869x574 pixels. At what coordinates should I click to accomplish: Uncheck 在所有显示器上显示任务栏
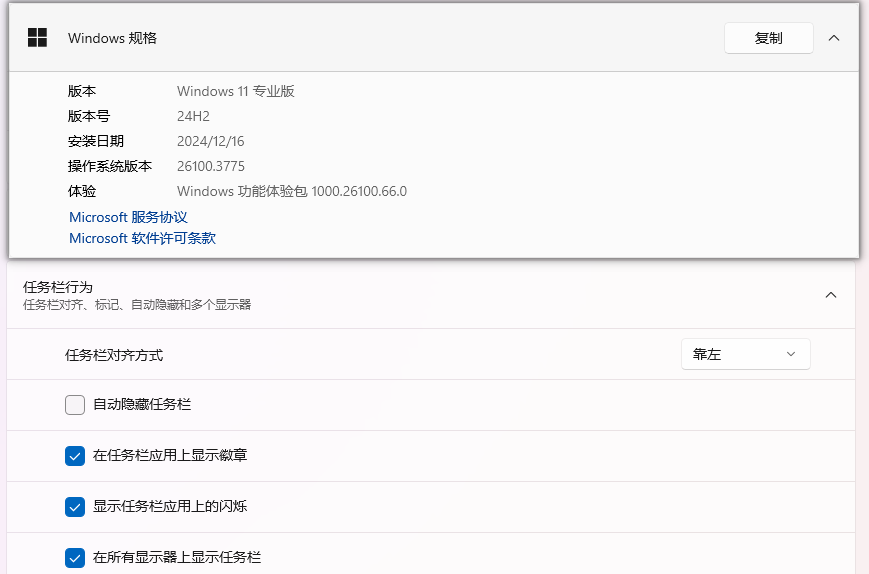click(x=75, y=558)
